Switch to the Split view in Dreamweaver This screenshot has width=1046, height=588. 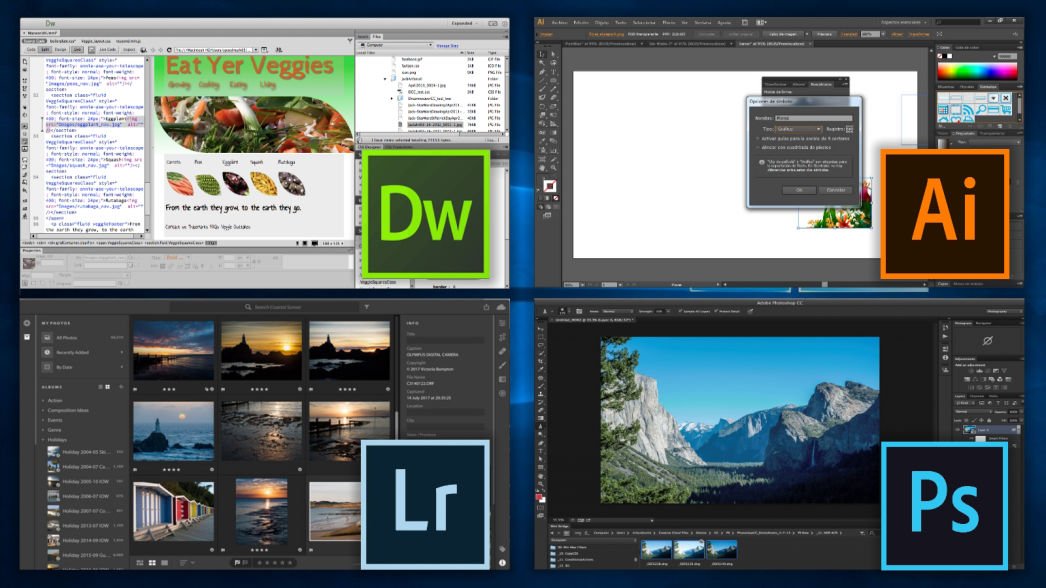click(45, 48)
